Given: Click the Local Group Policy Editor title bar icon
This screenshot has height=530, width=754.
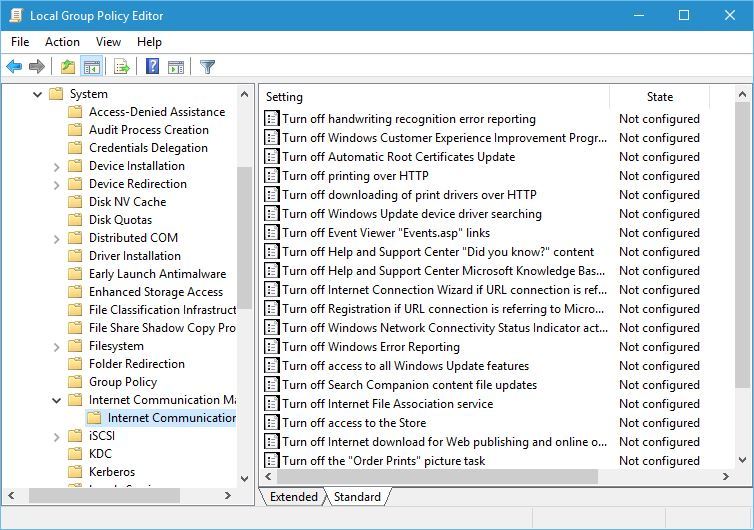Looking at the screenshot, I should 16,15.
